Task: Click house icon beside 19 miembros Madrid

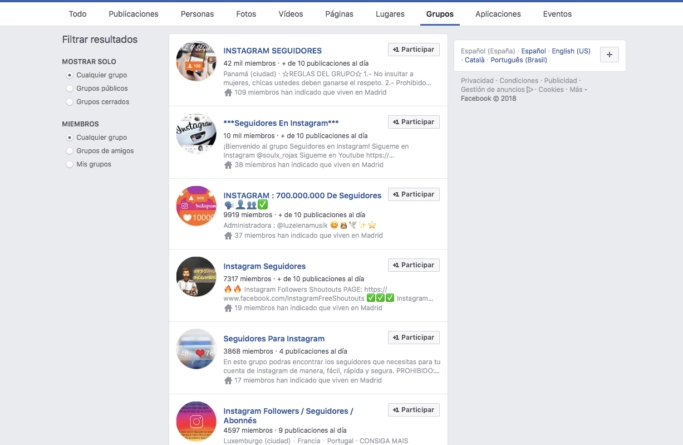Action: 228,308
